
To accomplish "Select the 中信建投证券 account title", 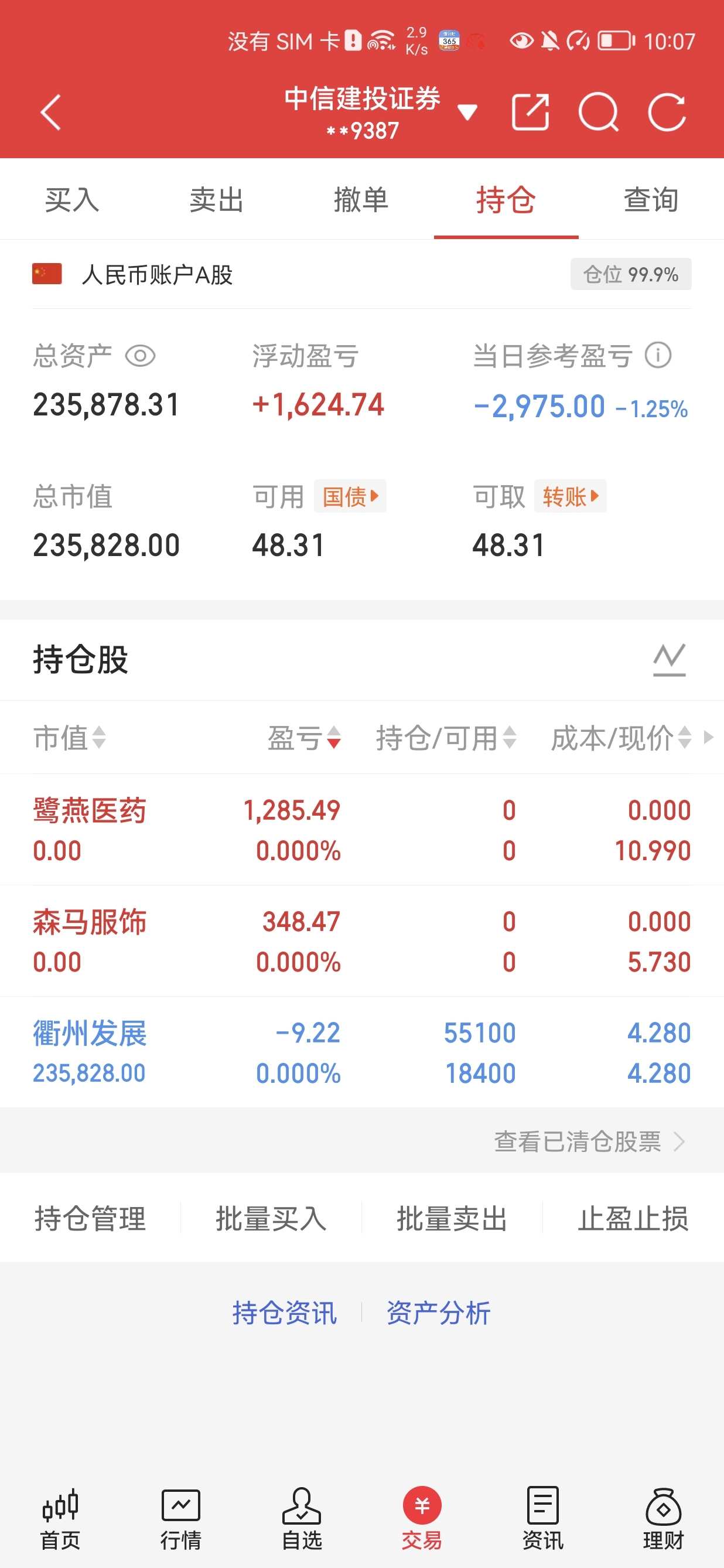I will (363, 98).
